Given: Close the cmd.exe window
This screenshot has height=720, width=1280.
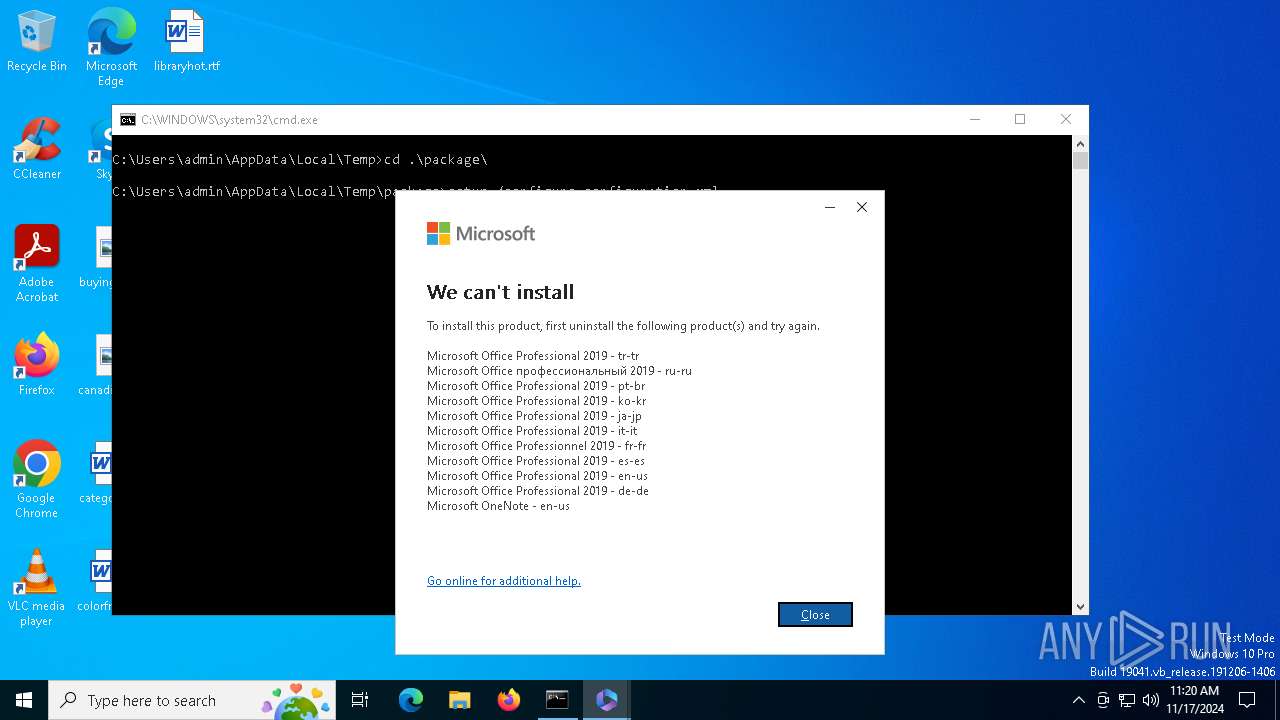Looking at the screenshot, I should (x=1066, y=119).
